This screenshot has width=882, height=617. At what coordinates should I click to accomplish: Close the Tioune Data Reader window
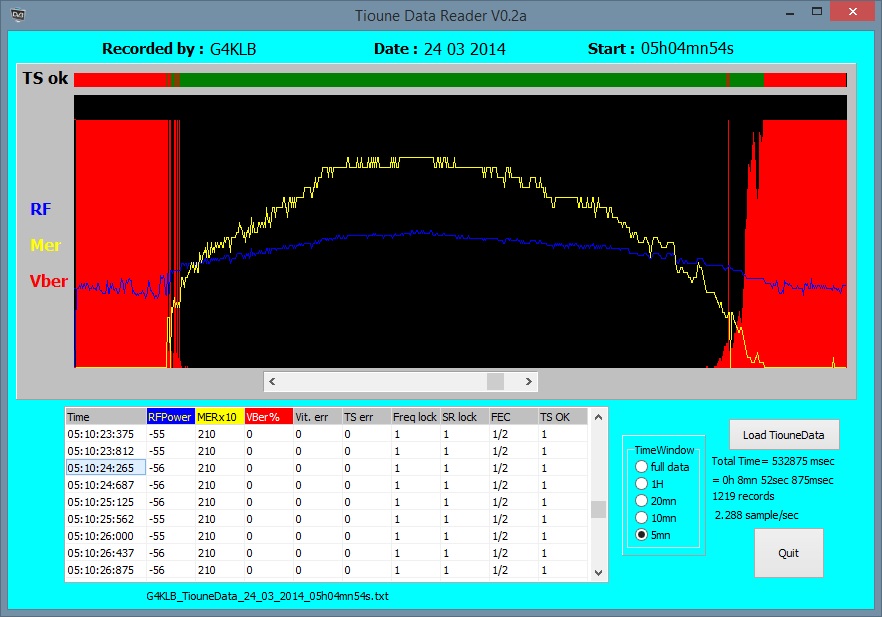pos(853,12)
